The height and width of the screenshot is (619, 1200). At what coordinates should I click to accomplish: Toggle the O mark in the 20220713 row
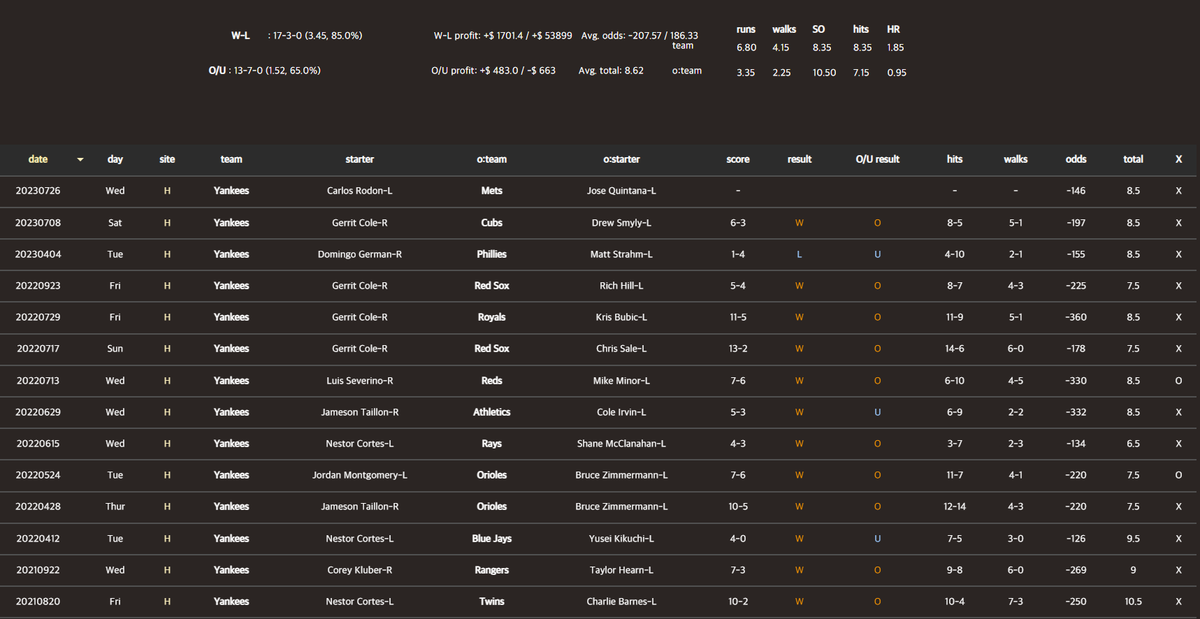(x=1179, y=380)
